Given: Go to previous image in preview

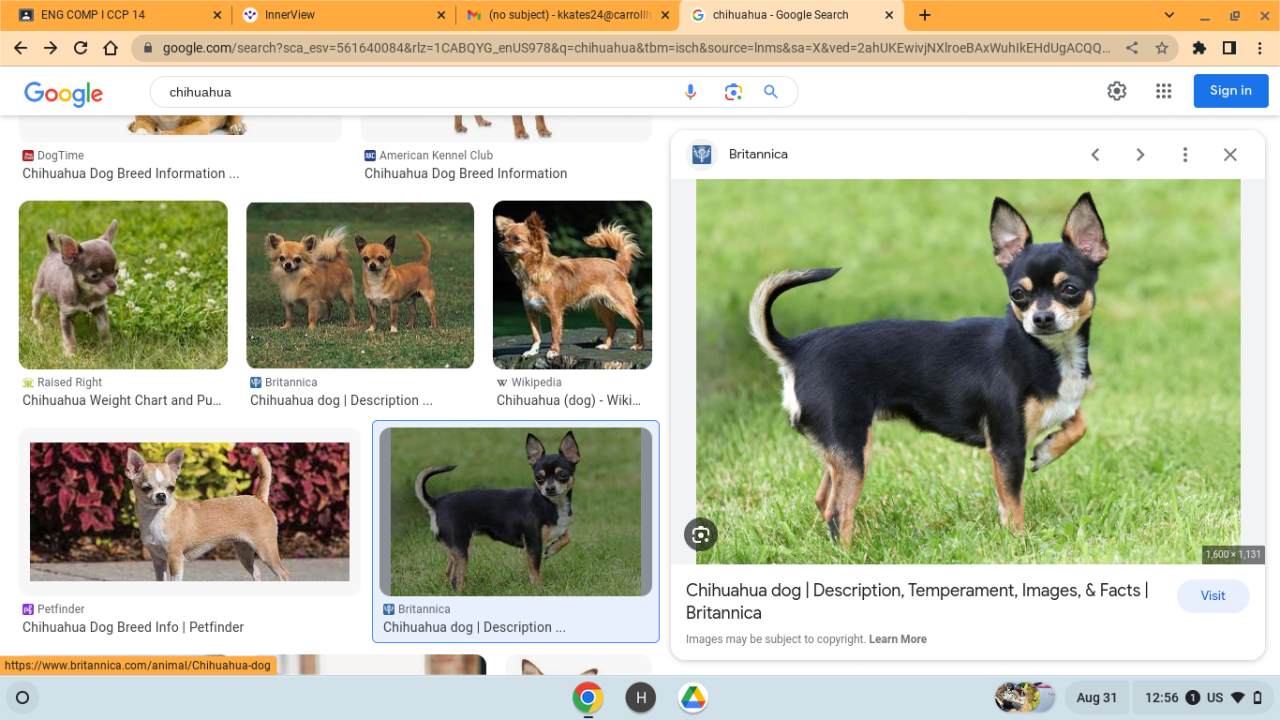Looking at the screenshot, I should coord(1095,155).
